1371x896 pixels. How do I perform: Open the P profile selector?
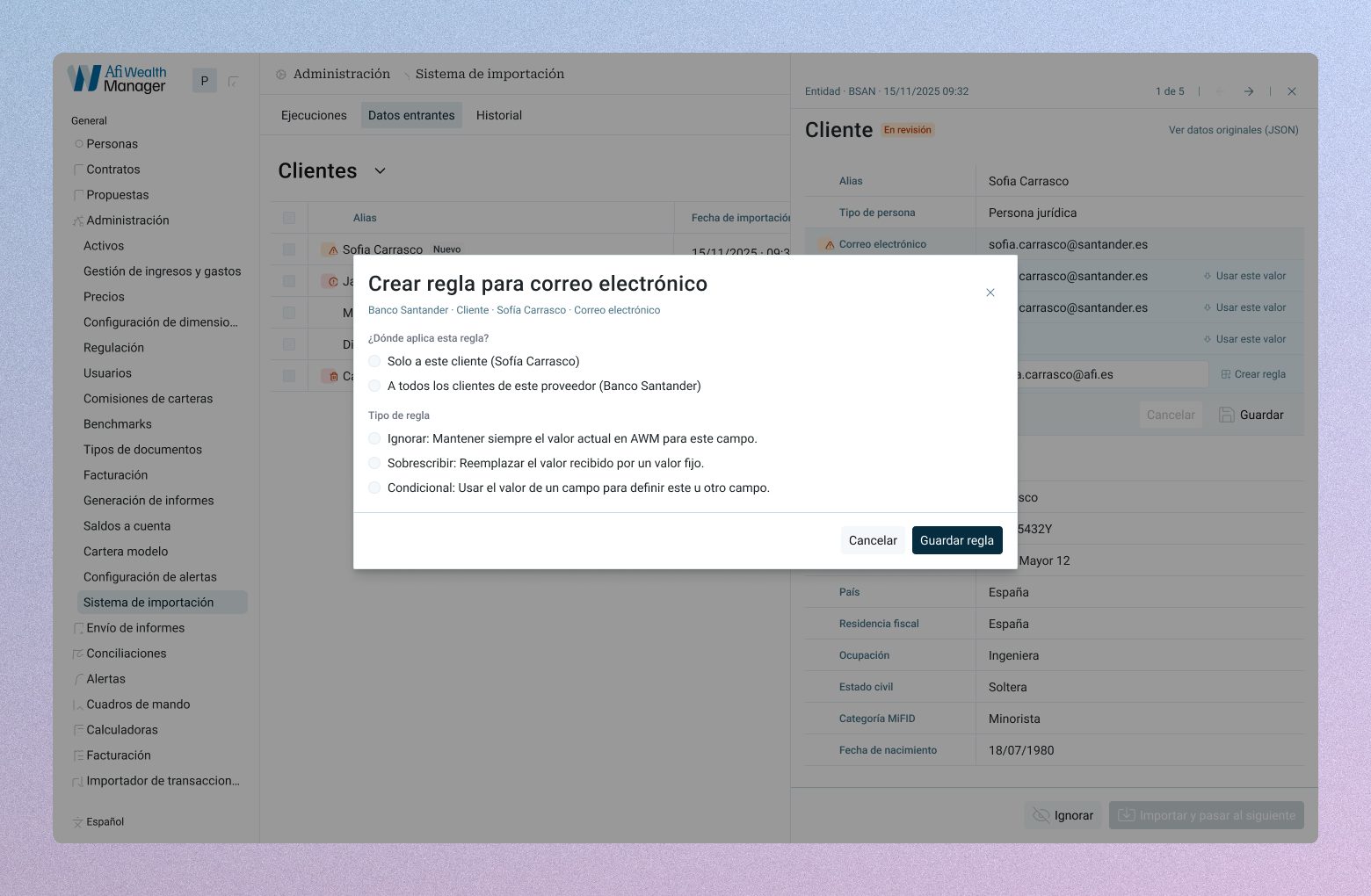click(204, 81)
